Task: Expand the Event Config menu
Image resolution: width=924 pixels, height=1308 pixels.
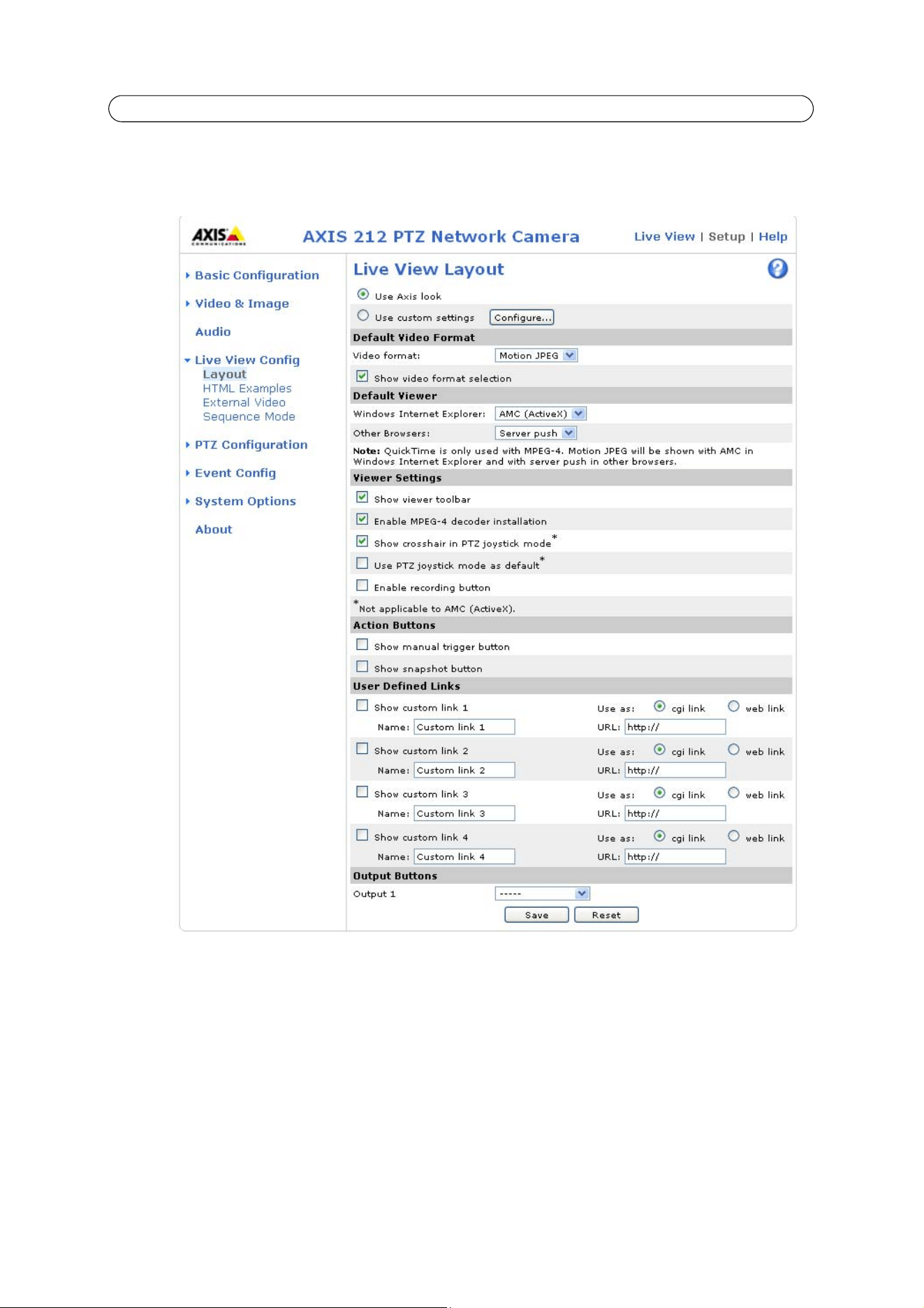Action: click(x=235, y=473)
